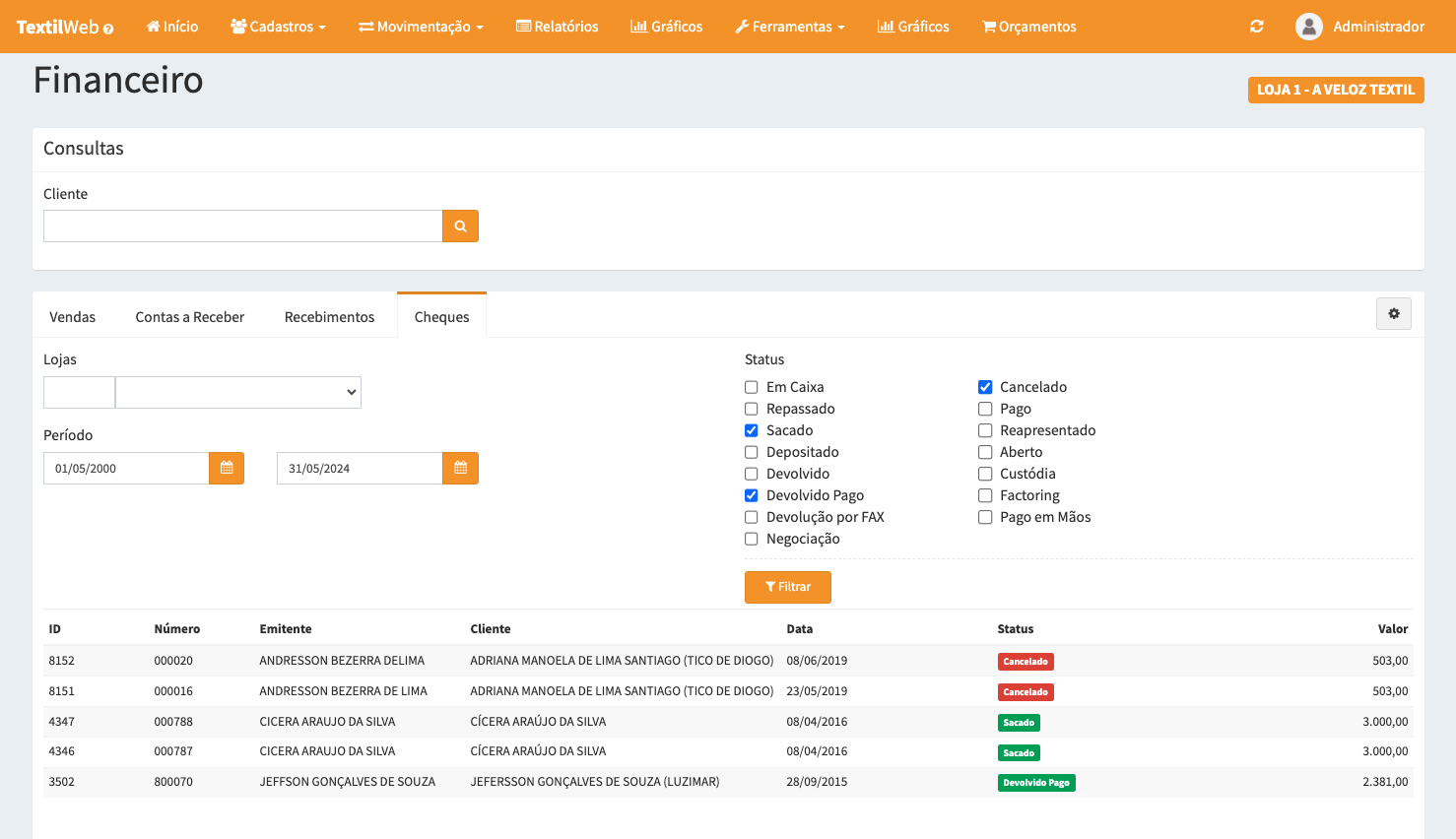Toggle the Devolvido Pago checkbox
Image resolution: width=1456 pixels, height=839 pixels.
[752, 496]
